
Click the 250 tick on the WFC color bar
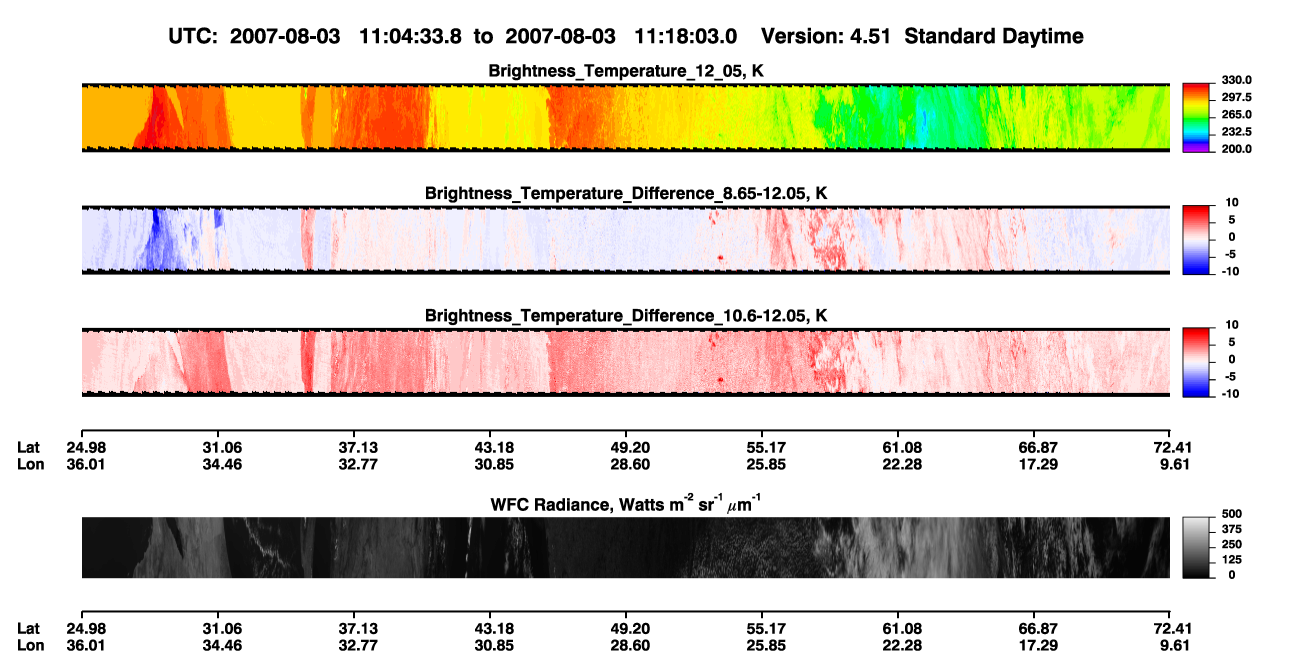pos(1231,546)
